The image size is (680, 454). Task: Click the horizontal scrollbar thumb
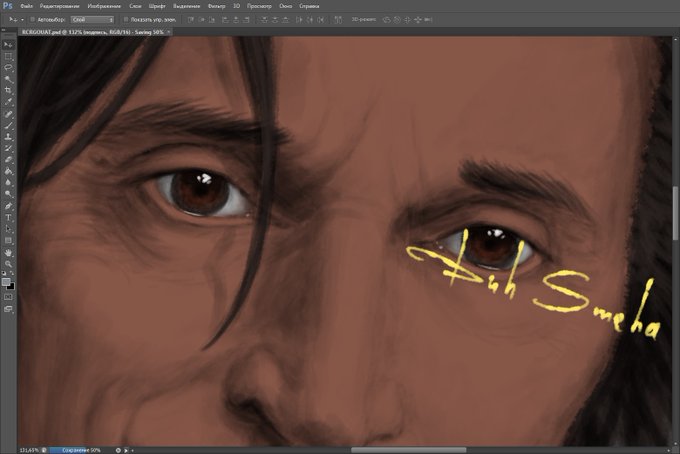tap(409, 450)
